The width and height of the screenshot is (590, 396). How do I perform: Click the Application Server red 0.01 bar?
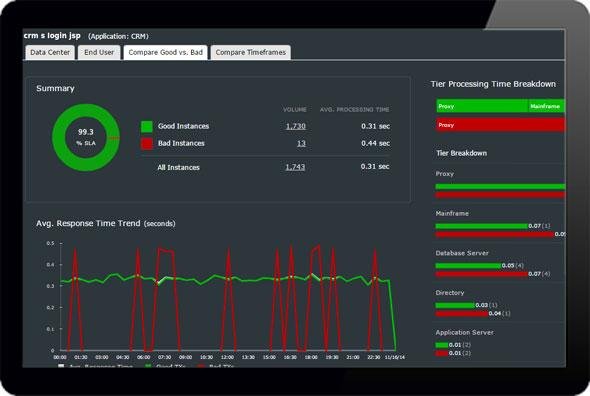point(442,353)
